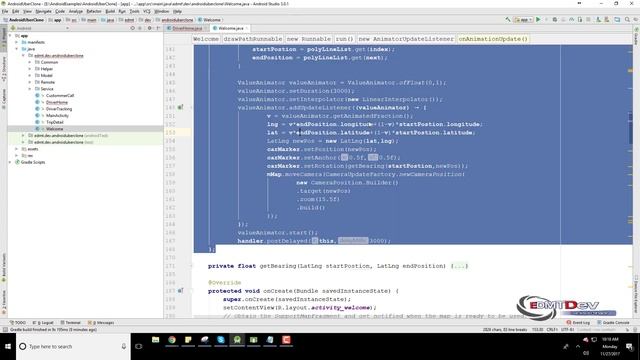
Task: Open the Refactor menu
Action: tap(94, 11)
